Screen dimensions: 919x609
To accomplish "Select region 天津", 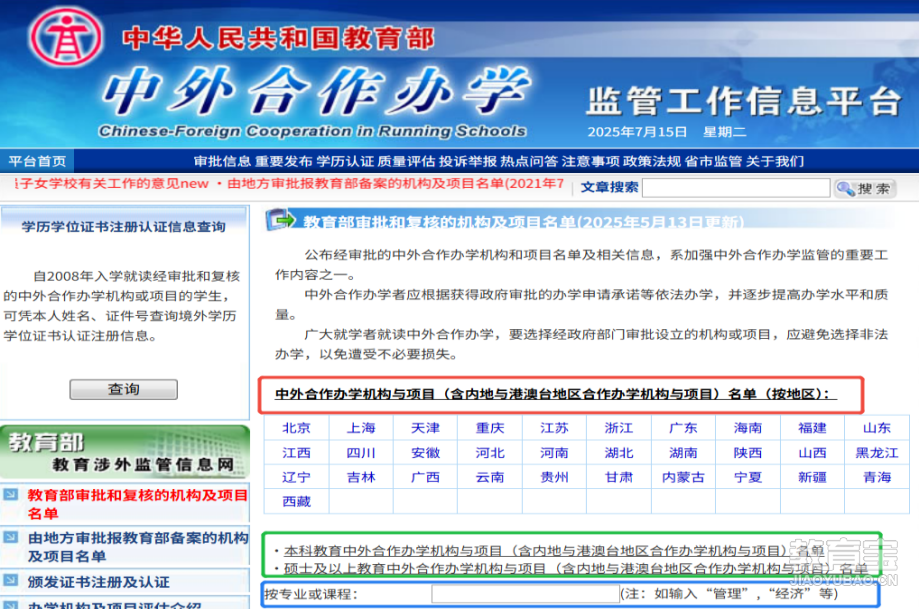I will pos(426,428).
